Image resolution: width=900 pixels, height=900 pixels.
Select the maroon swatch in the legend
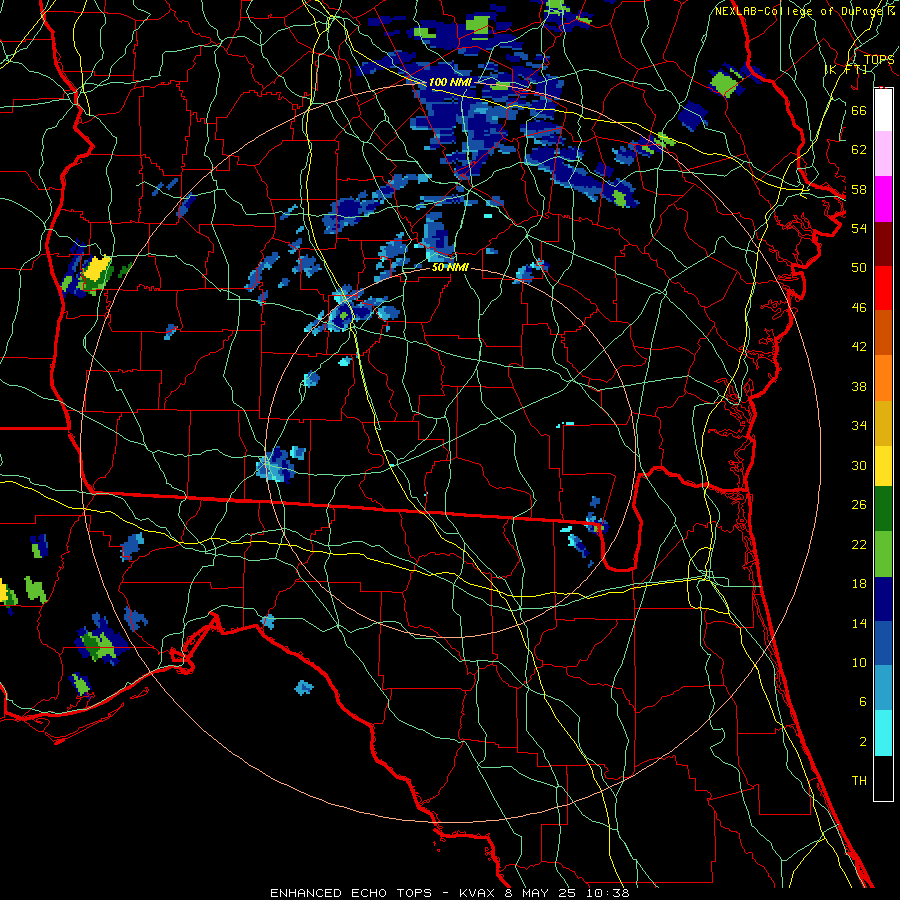click(x=883, y=244)
